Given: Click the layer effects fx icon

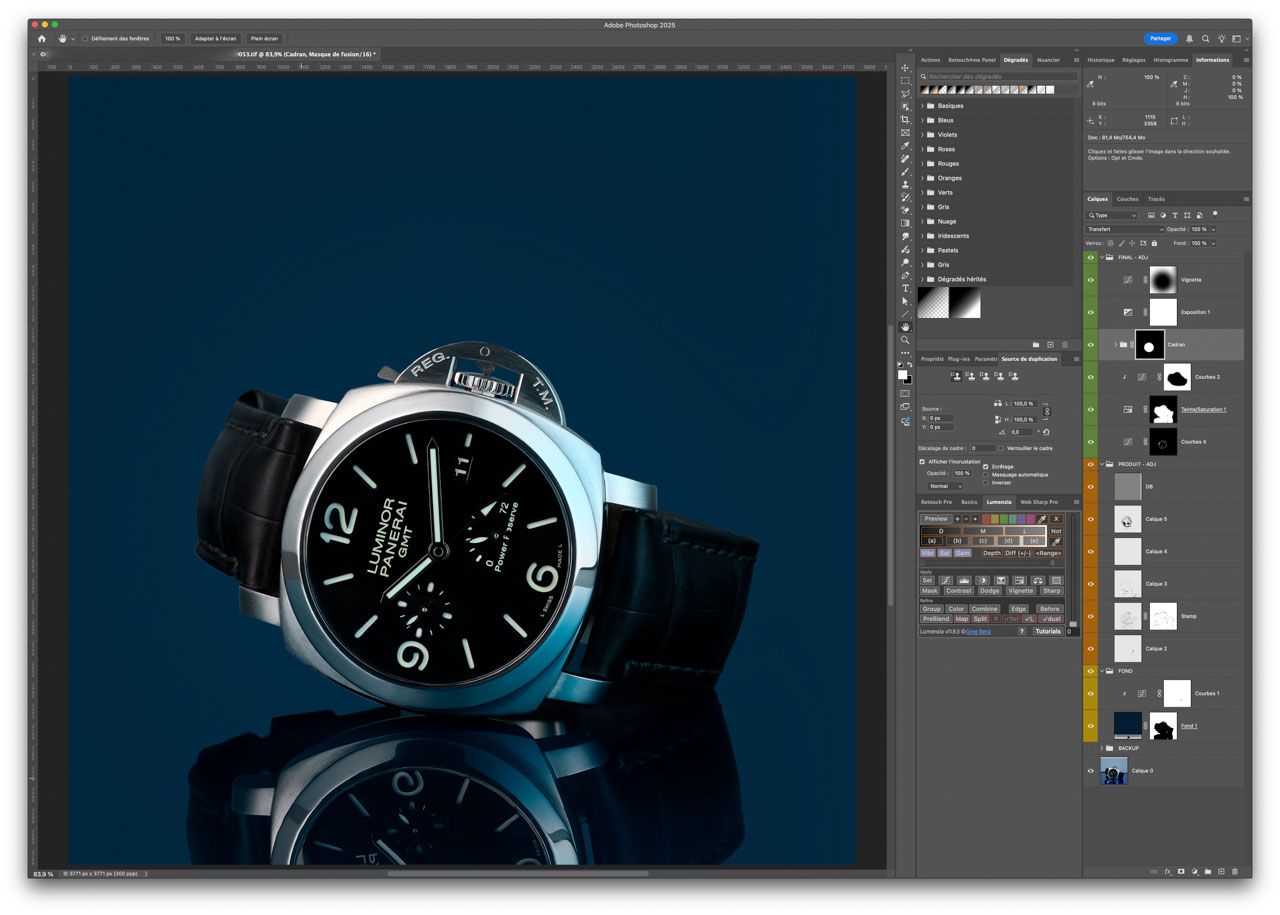Looking at the screenshot, I should (x=1167, y=872).
